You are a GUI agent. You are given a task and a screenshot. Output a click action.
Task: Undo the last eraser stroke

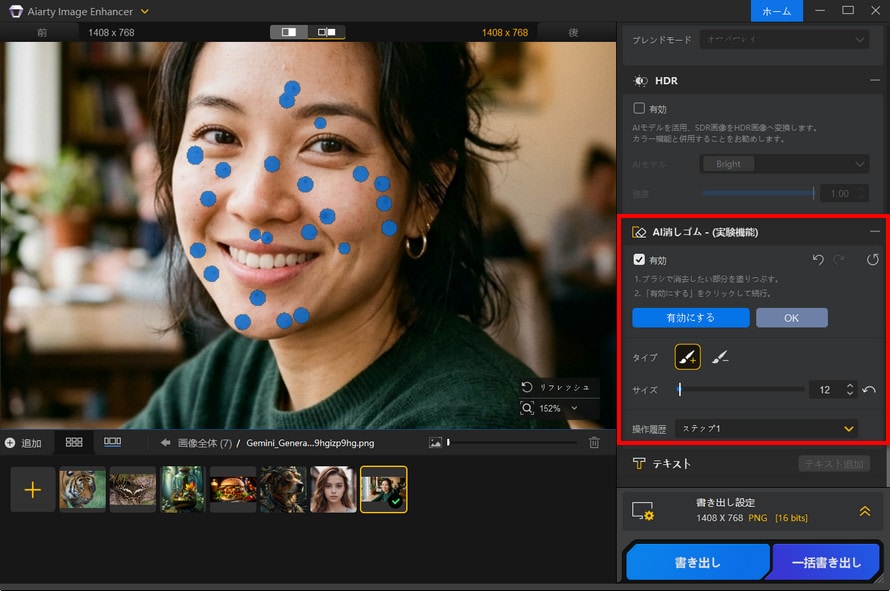click(x=818, y=260)
